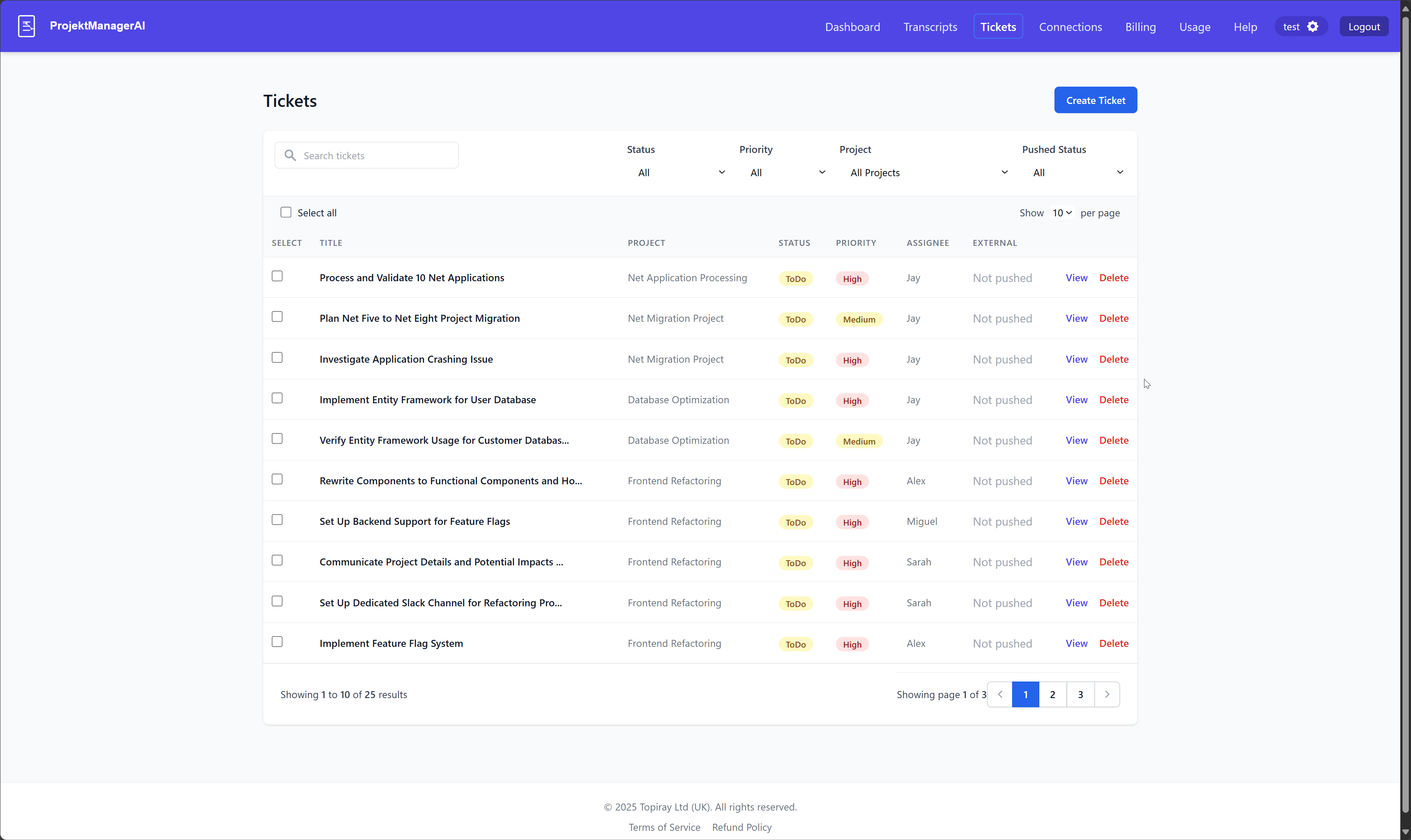The image size is (1411, 840).
Task: Select the Investigate Application Crashing Issue checkbox
Action: (277, 358)
